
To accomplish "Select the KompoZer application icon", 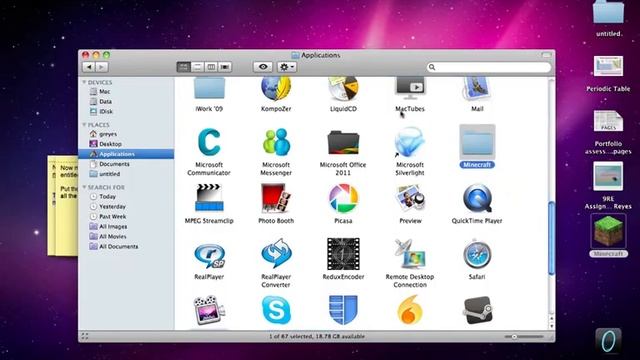I will (276, 89).
